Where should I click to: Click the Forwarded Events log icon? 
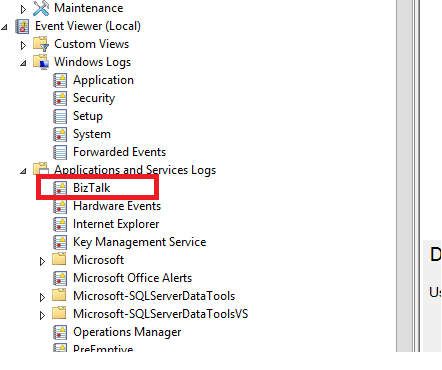[x=60, y=152]
